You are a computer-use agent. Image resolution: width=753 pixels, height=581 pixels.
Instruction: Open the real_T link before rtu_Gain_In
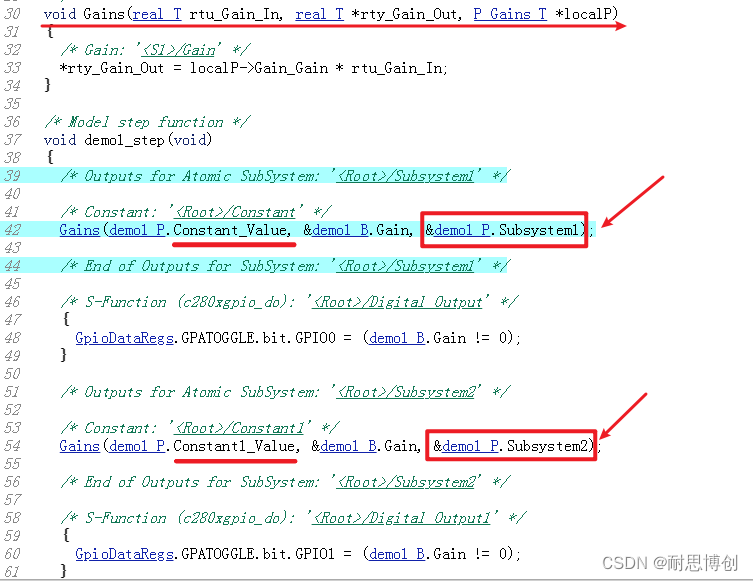click(157, 14)
